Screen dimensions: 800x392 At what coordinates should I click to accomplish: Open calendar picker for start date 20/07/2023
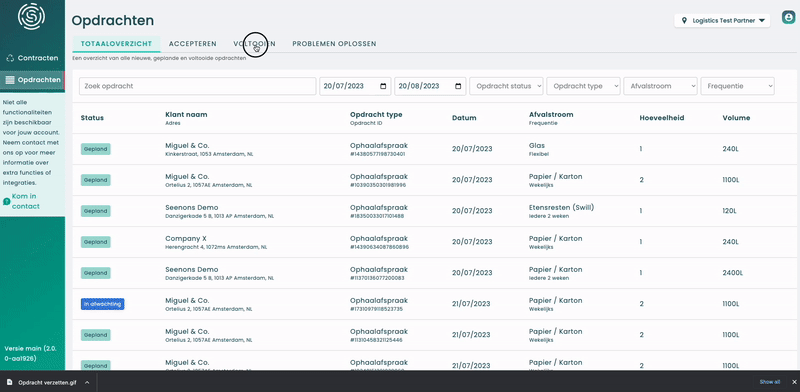(x=383, y=86)
